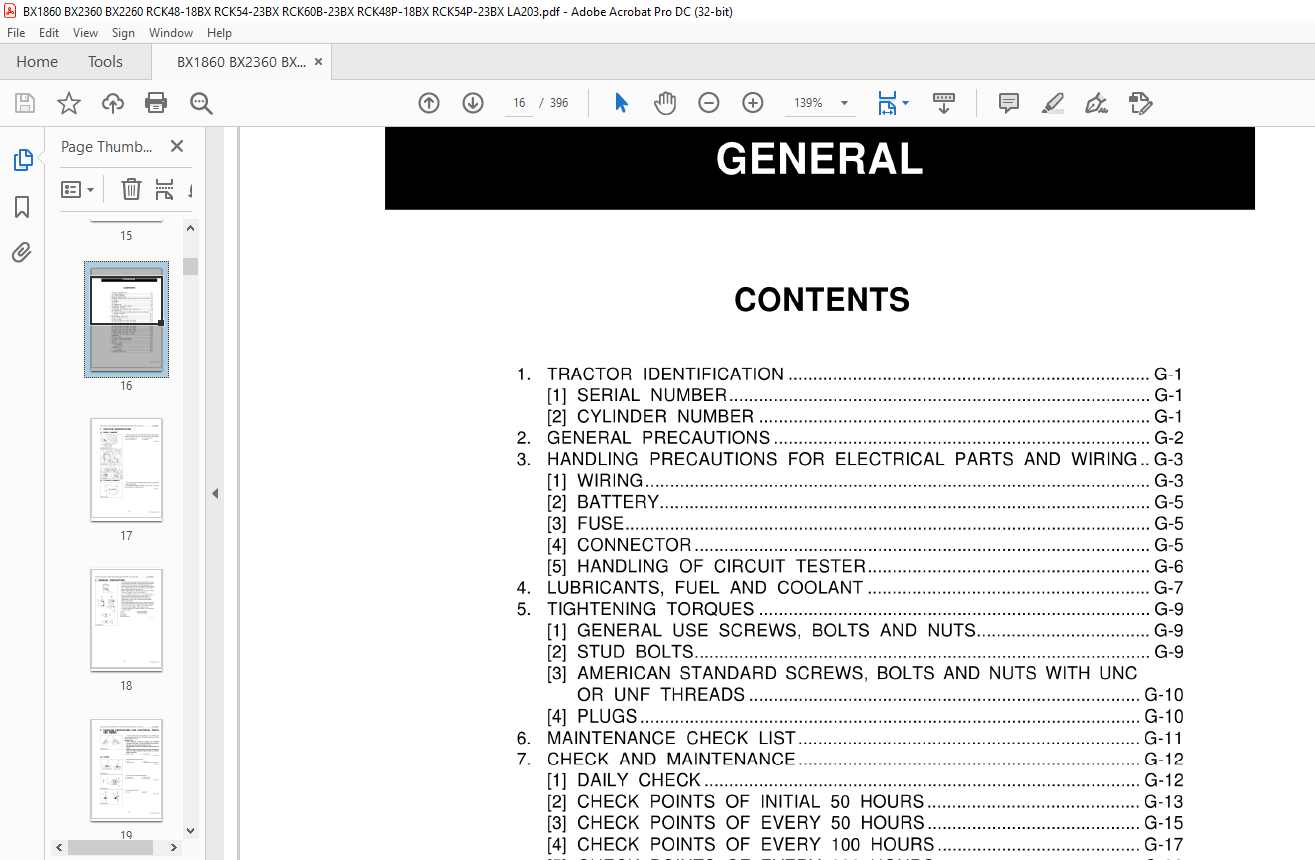1315x860 pixels.
Task: Open the find text magnifier icon
Action: [201, 103]
